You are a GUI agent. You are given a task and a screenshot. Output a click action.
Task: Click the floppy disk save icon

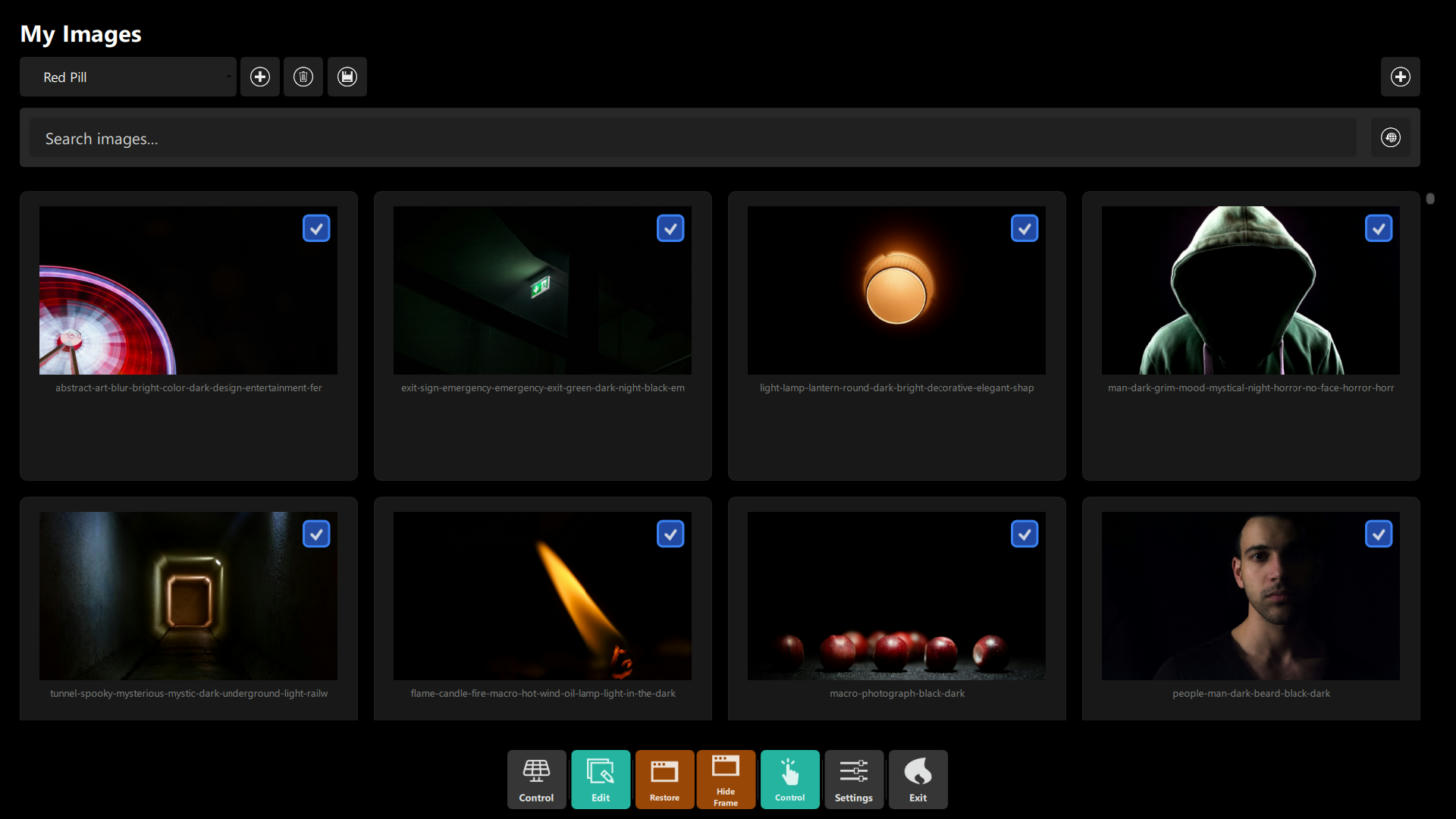tap(347, 77)
